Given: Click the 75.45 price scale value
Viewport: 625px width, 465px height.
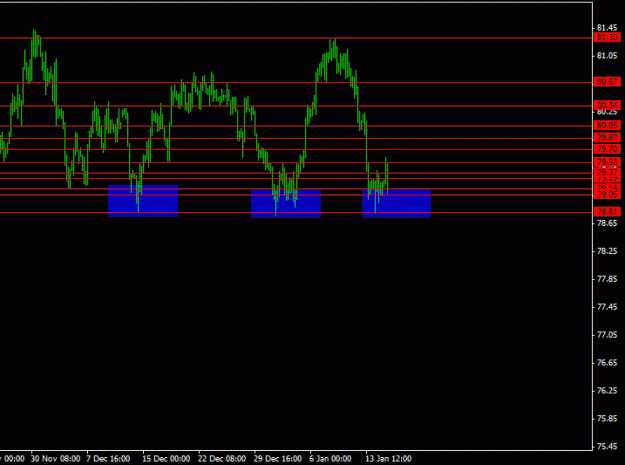Looking at the screenshot, I should (607, 447).
